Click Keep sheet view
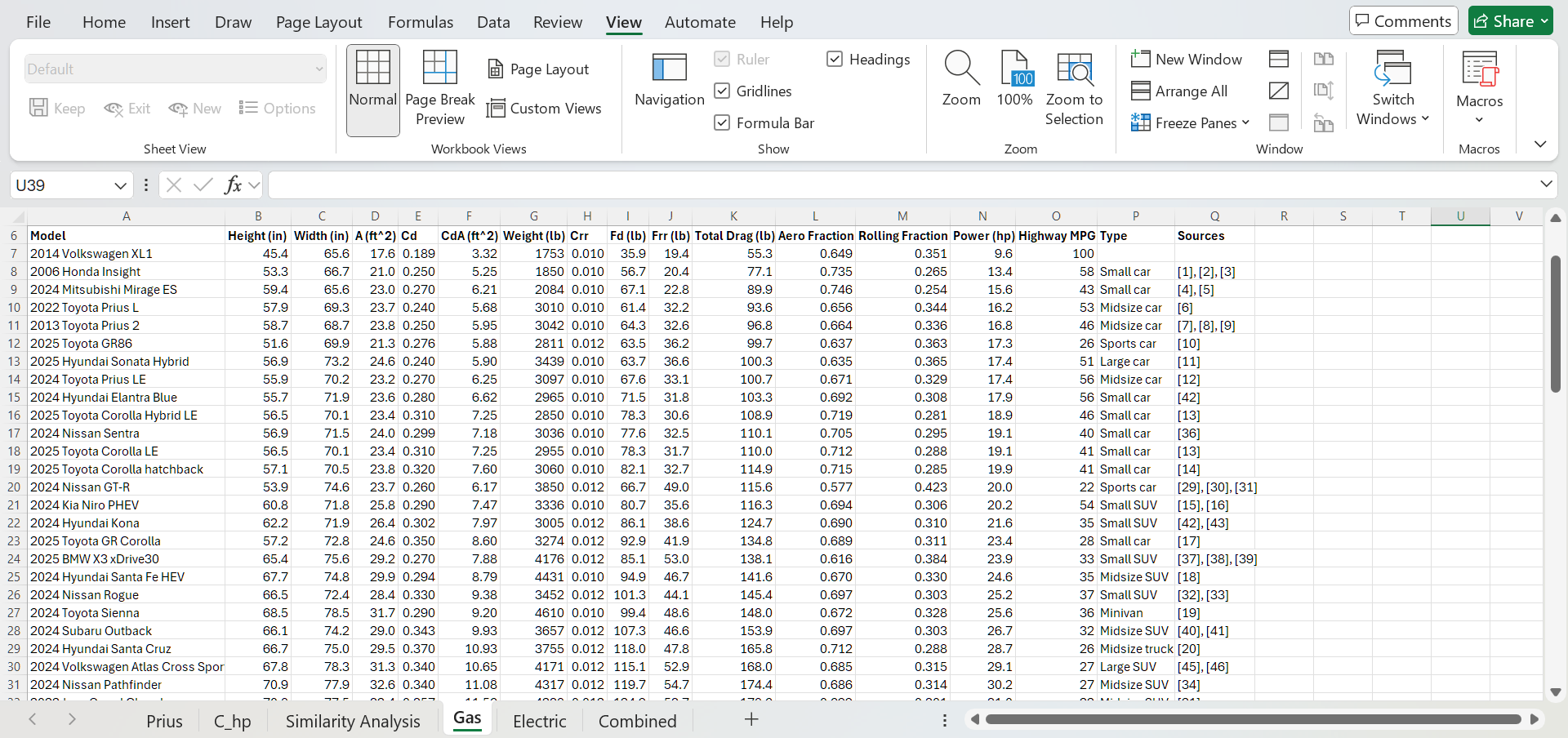 click(x=57, y=108)
